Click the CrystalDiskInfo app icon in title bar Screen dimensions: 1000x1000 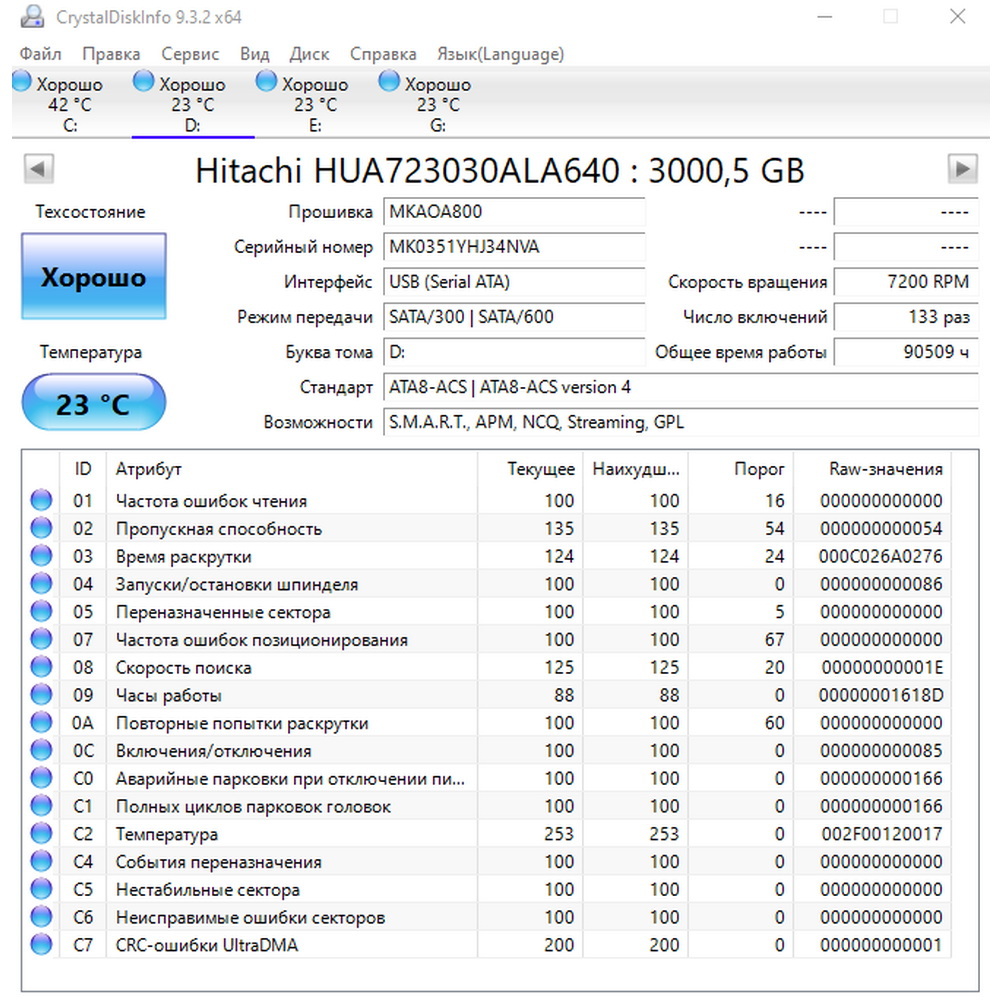(x=32, y=17)
